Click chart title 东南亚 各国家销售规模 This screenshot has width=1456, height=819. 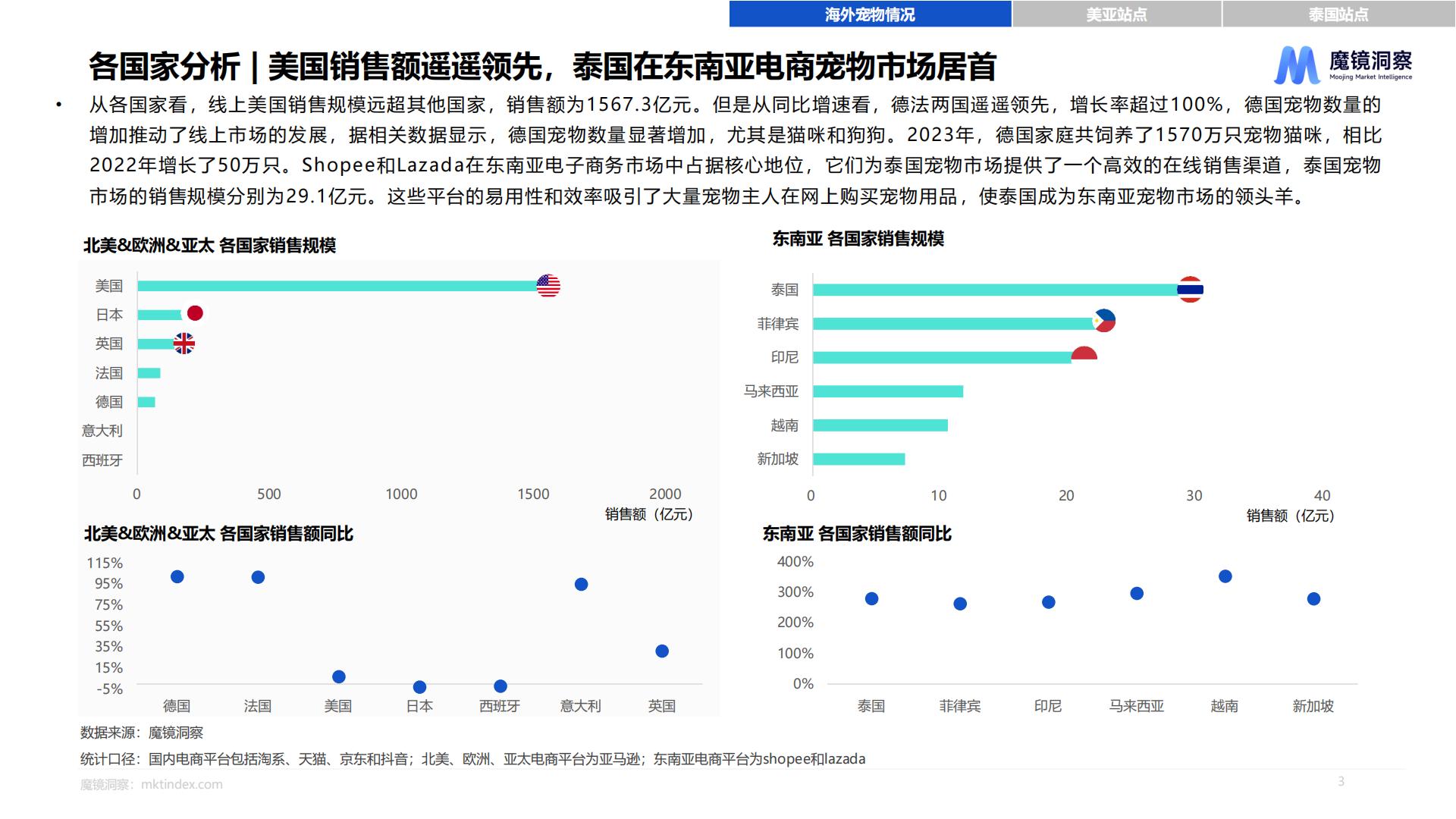coord(858,239)
